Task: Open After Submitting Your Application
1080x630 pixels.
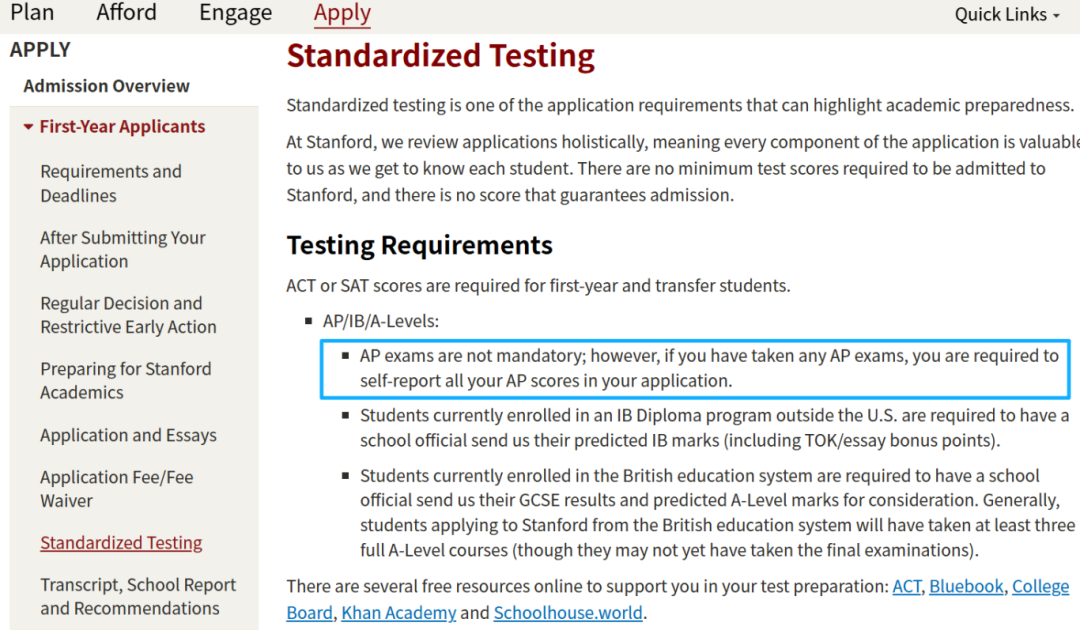Action: pyautogui.click(x=122, y=249)
